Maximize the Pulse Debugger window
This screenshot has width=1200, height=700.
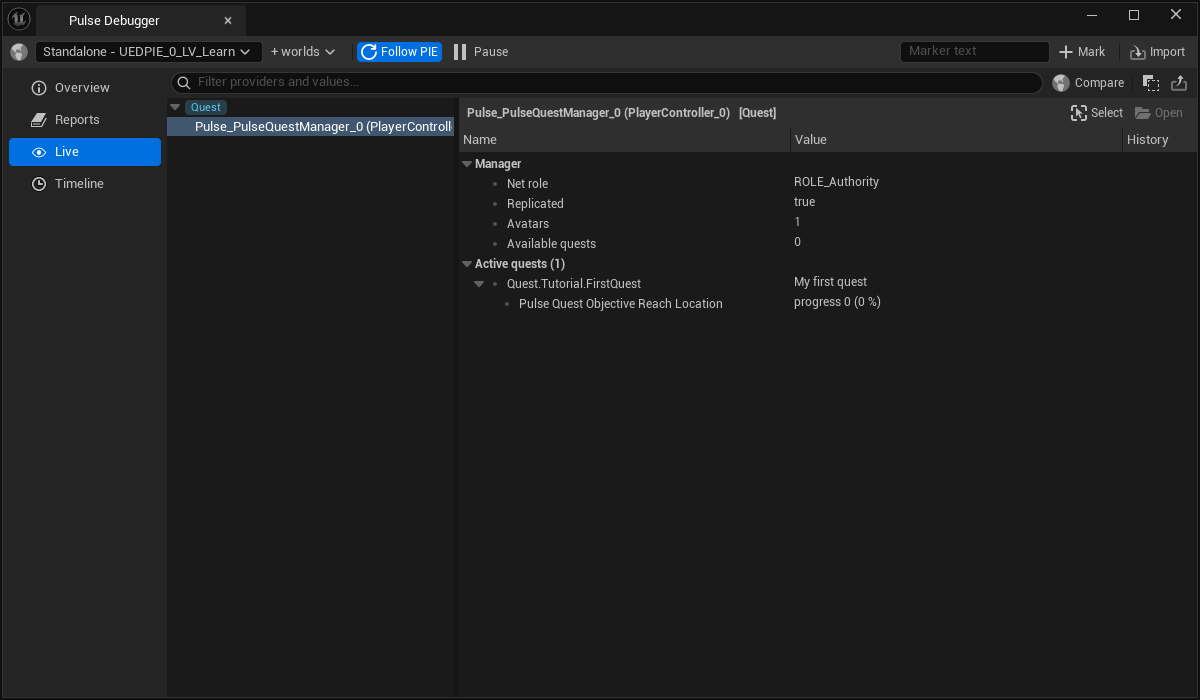(1134, 15)
